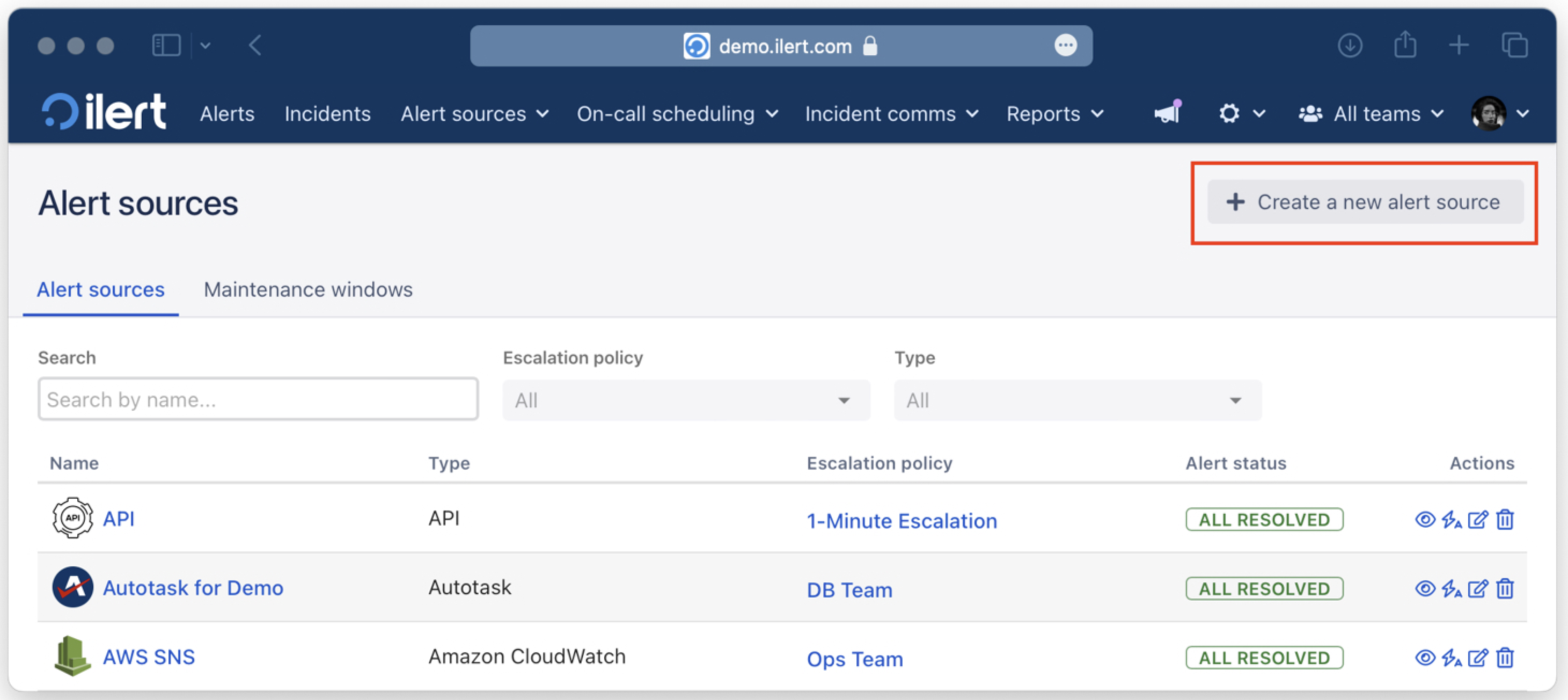Open the 1-Minute Escalation link
Screen dimensions: 1568x700
pyautogui.click(x=901, y=521)
